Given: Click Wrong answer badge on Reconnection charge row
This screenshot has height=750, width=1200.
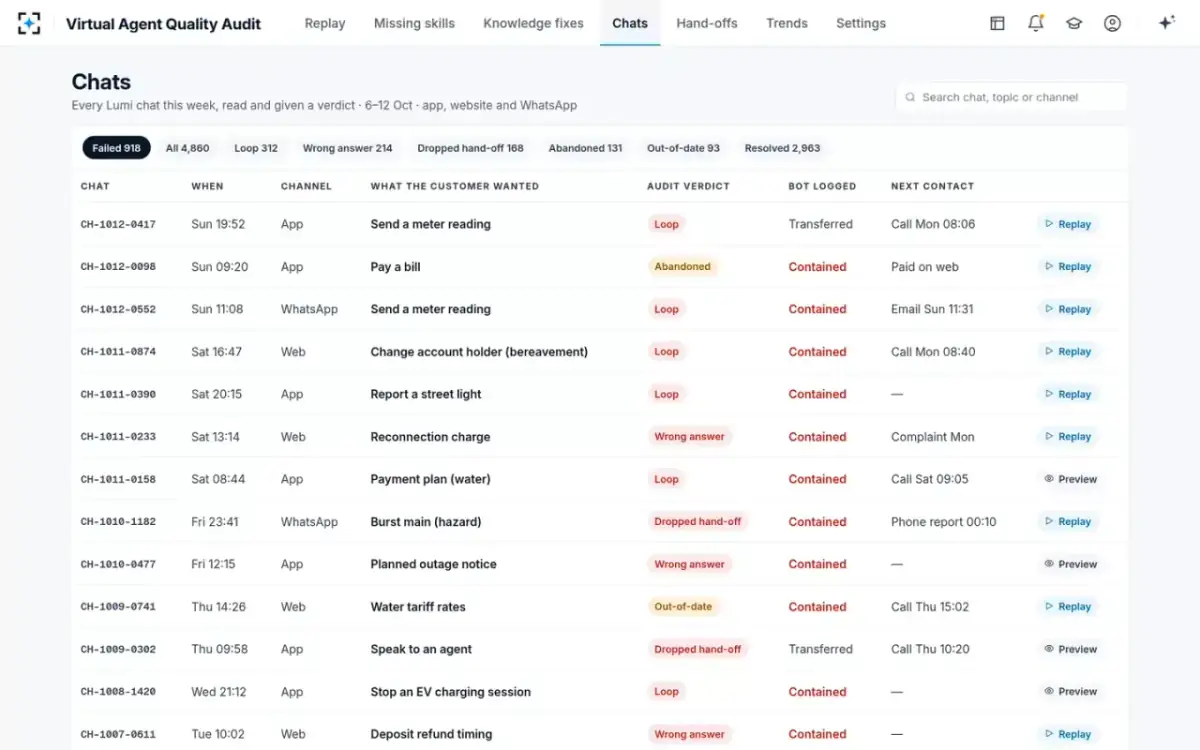Looking at the screenshot, I should coord(689,437).
